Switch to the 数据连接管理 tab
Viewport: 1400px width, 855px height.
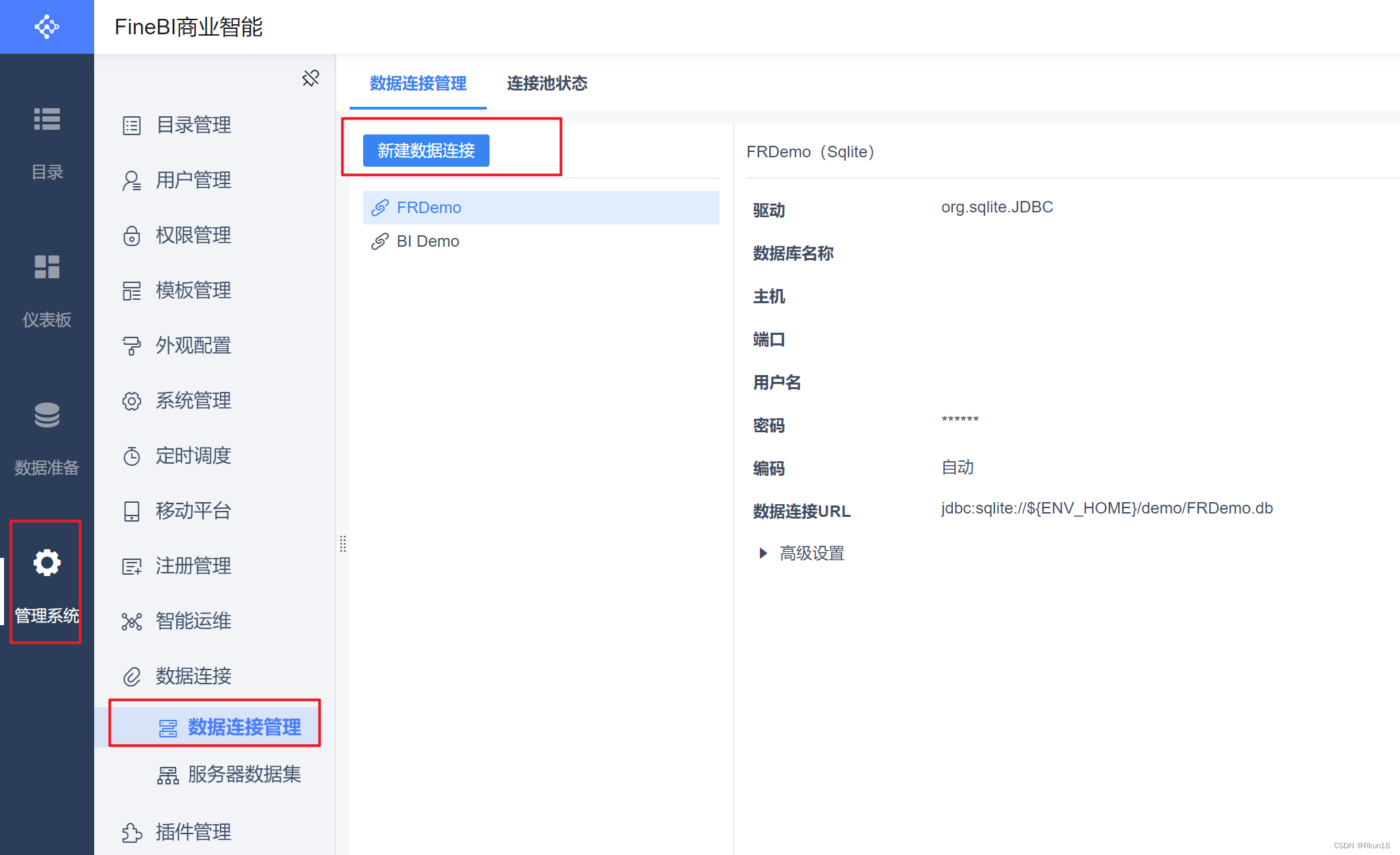point(418,83)
